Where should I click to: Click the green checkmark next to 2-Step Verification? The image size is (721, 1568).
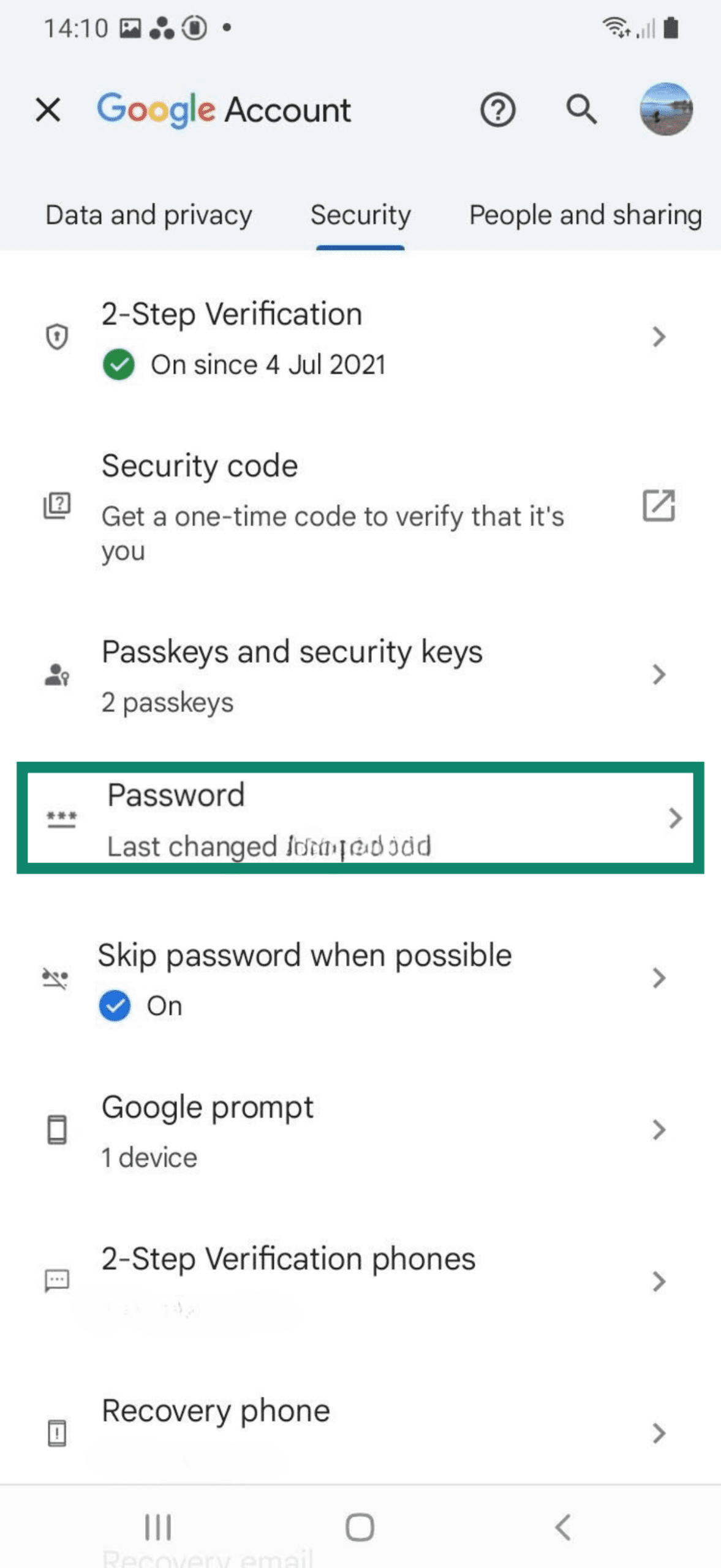[119, 364]
